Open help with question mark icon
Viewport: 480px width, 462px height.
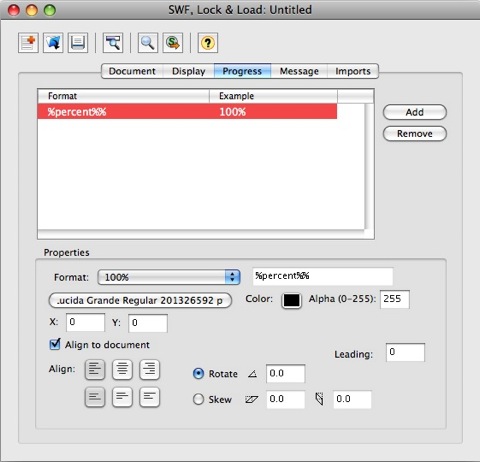point(208,43)
